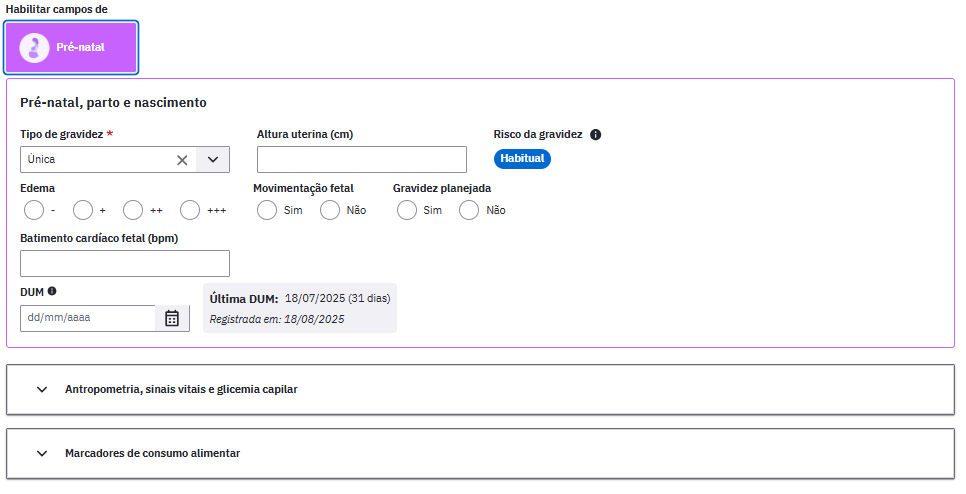Click the Batimento cardíaco fetal input
Viewport: 966px width, 494px height.
(125, 264)
